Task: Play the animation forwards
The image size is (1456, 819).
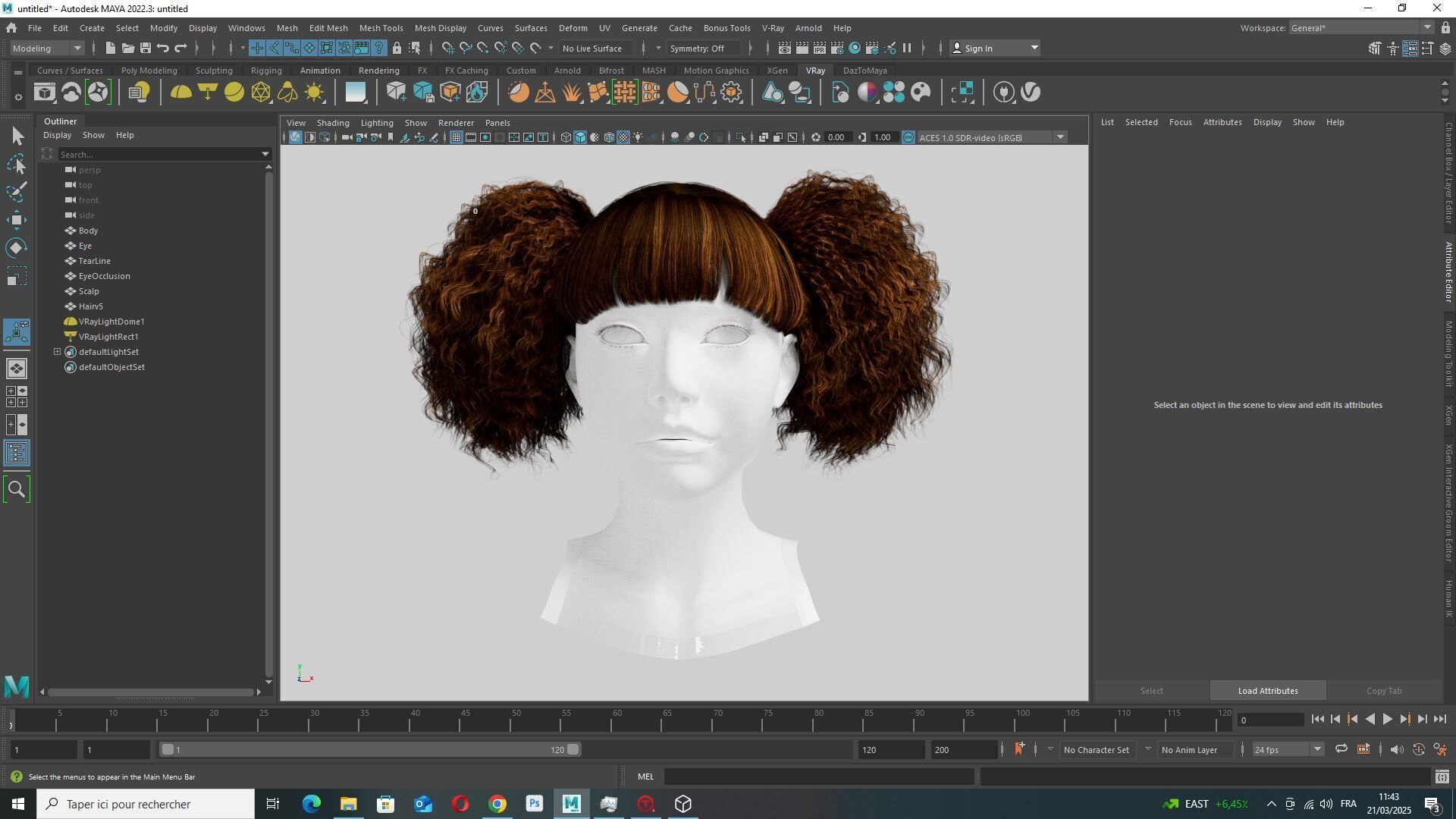Action: [1387, 720]
